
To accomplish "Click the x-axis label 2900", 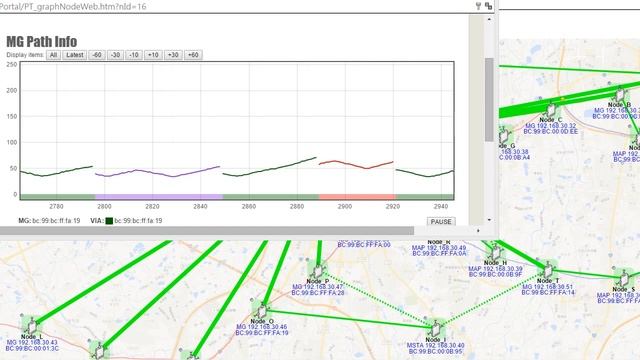I will pos(345,207).
